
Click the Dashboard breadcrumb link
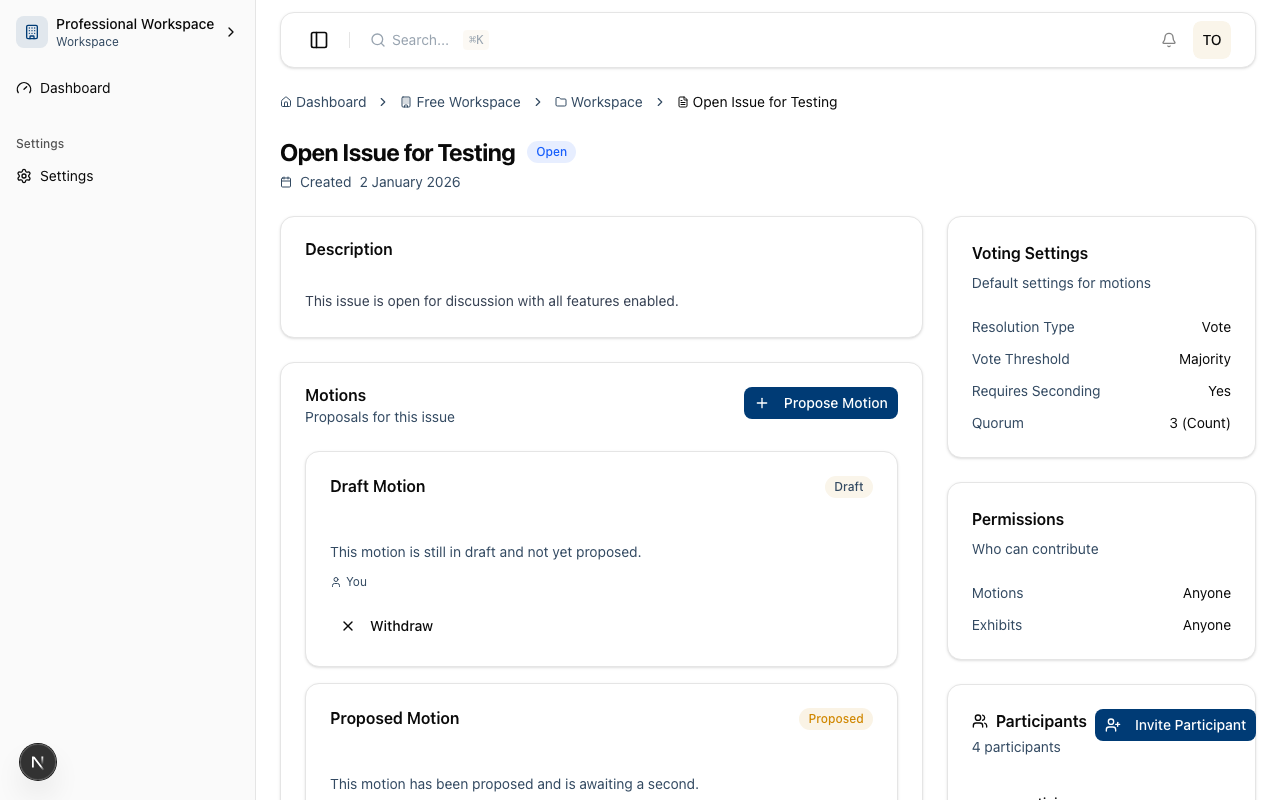pos(331,102)
